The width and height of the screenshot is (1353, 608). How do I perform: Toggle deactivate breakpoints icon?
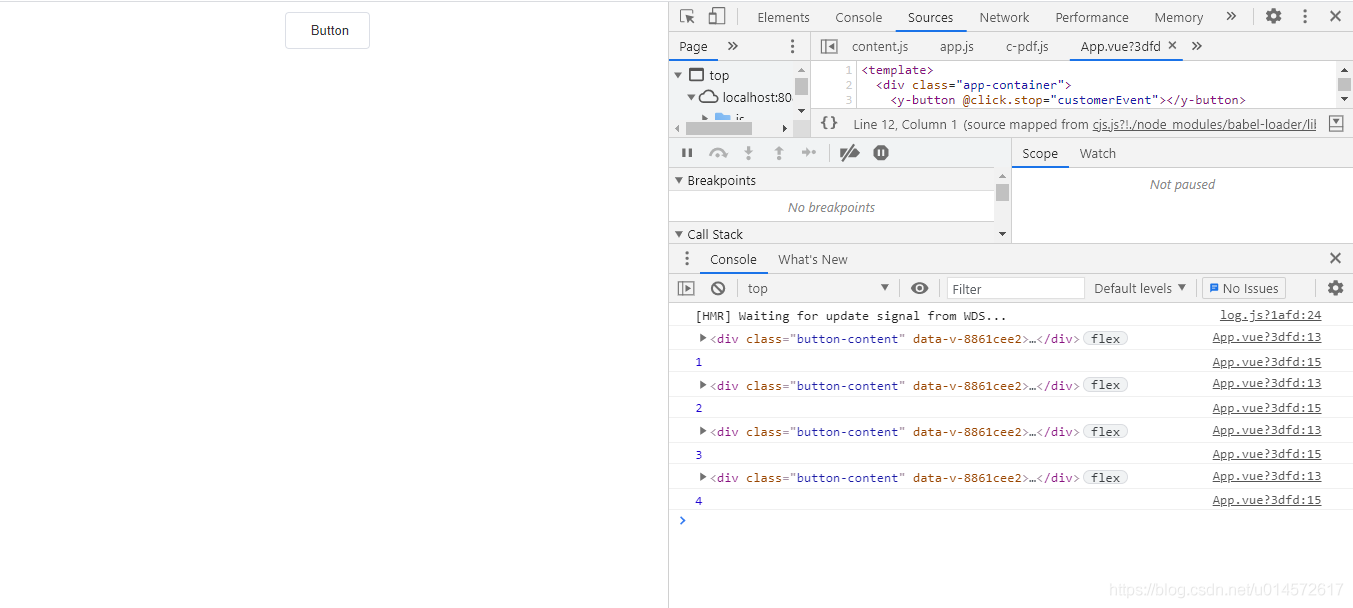[849, 153]
